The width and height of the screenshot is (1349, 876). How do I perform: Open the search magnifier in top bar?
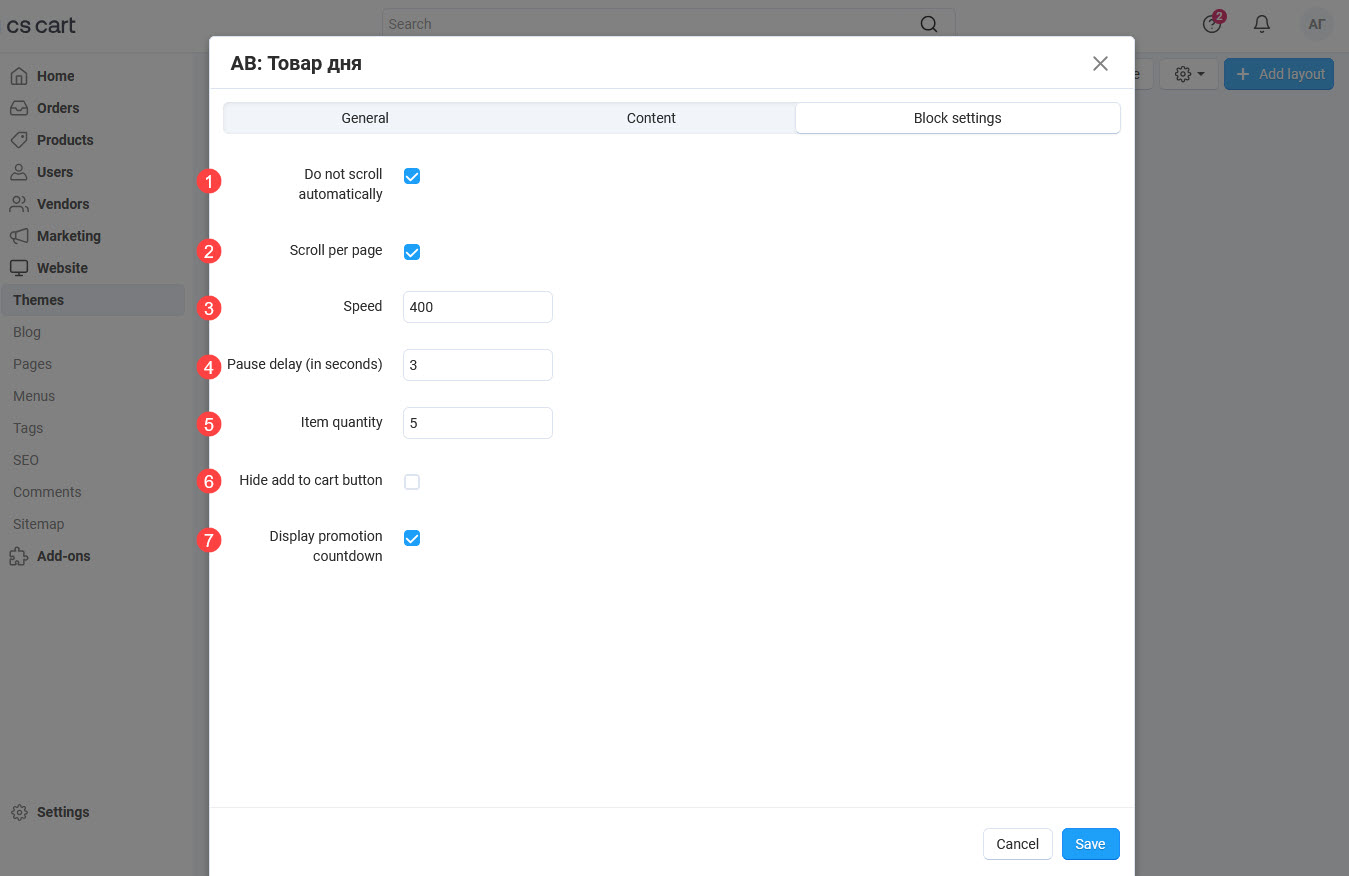pos(928,23)
